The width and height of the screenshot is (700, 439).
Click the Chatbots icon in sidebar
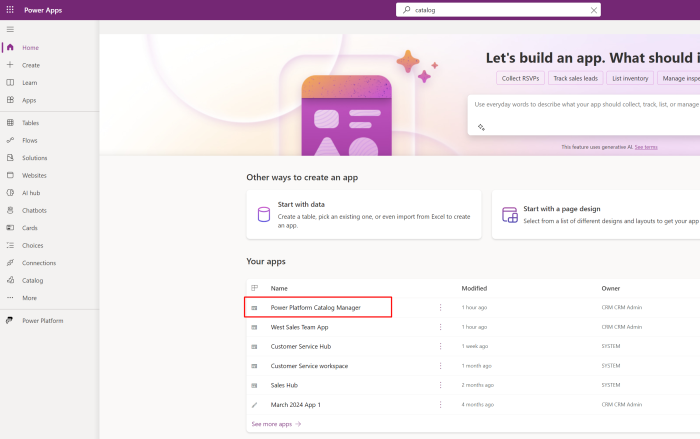(x=10, y=210)
